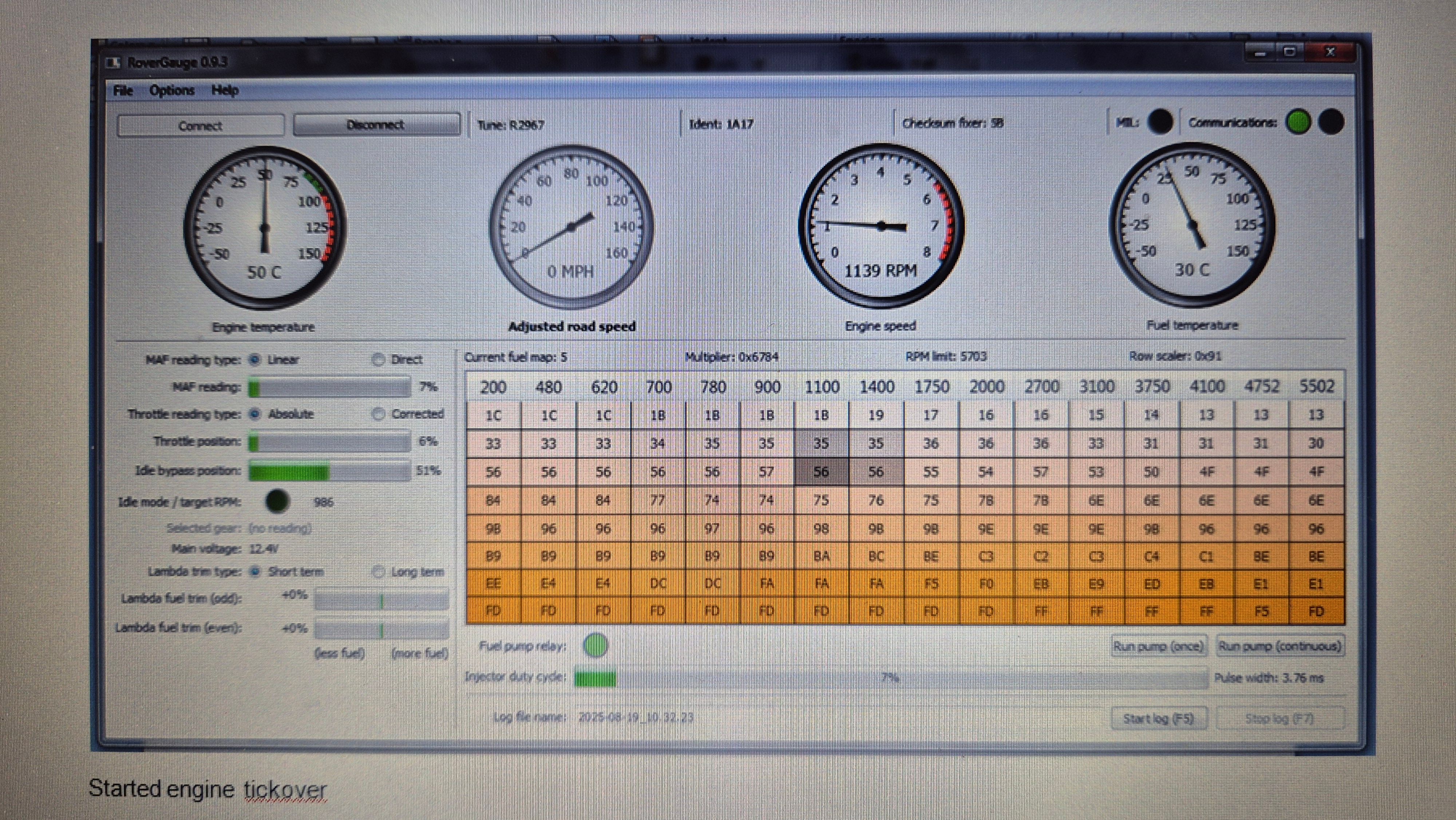Viewport: 1456px width, 820px height.
Task: Click the RoverGauge title bar app icon
Action: tap(114, 62)
